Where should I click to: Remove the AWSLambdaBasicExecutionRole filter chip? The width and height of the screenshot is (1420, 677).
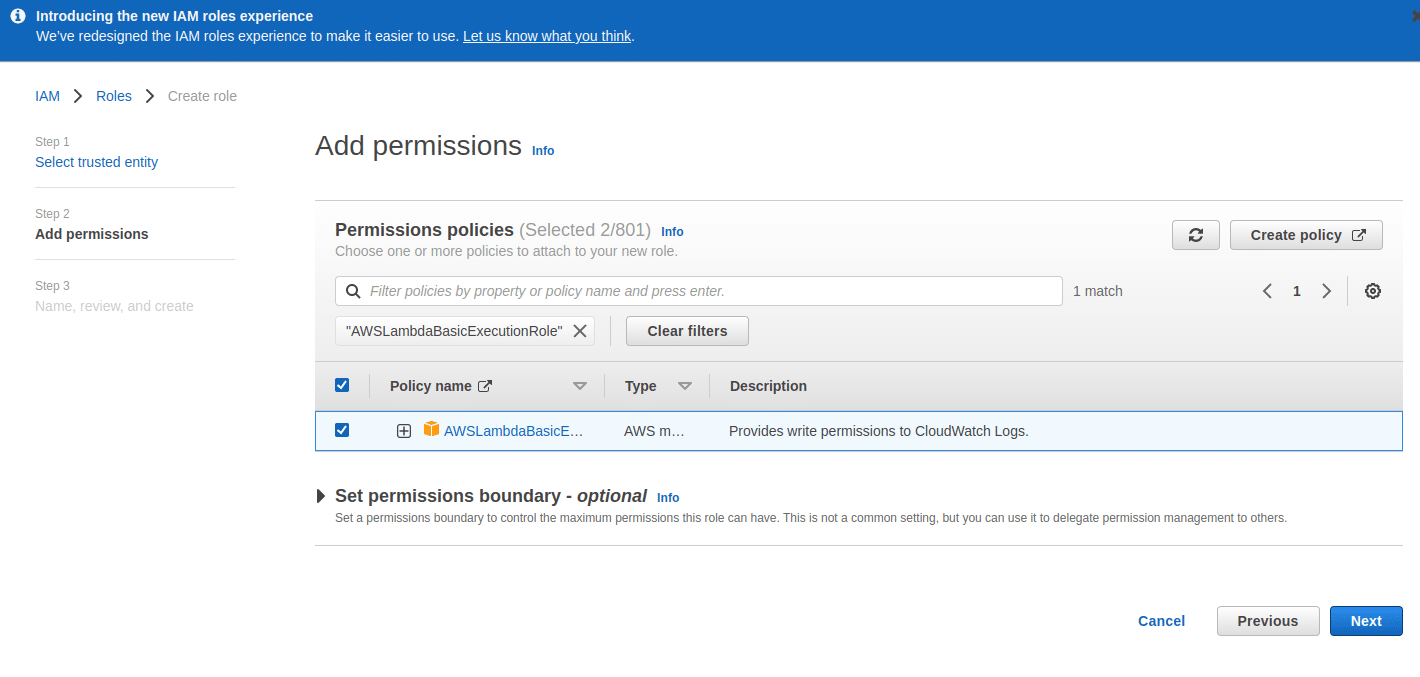579,331
